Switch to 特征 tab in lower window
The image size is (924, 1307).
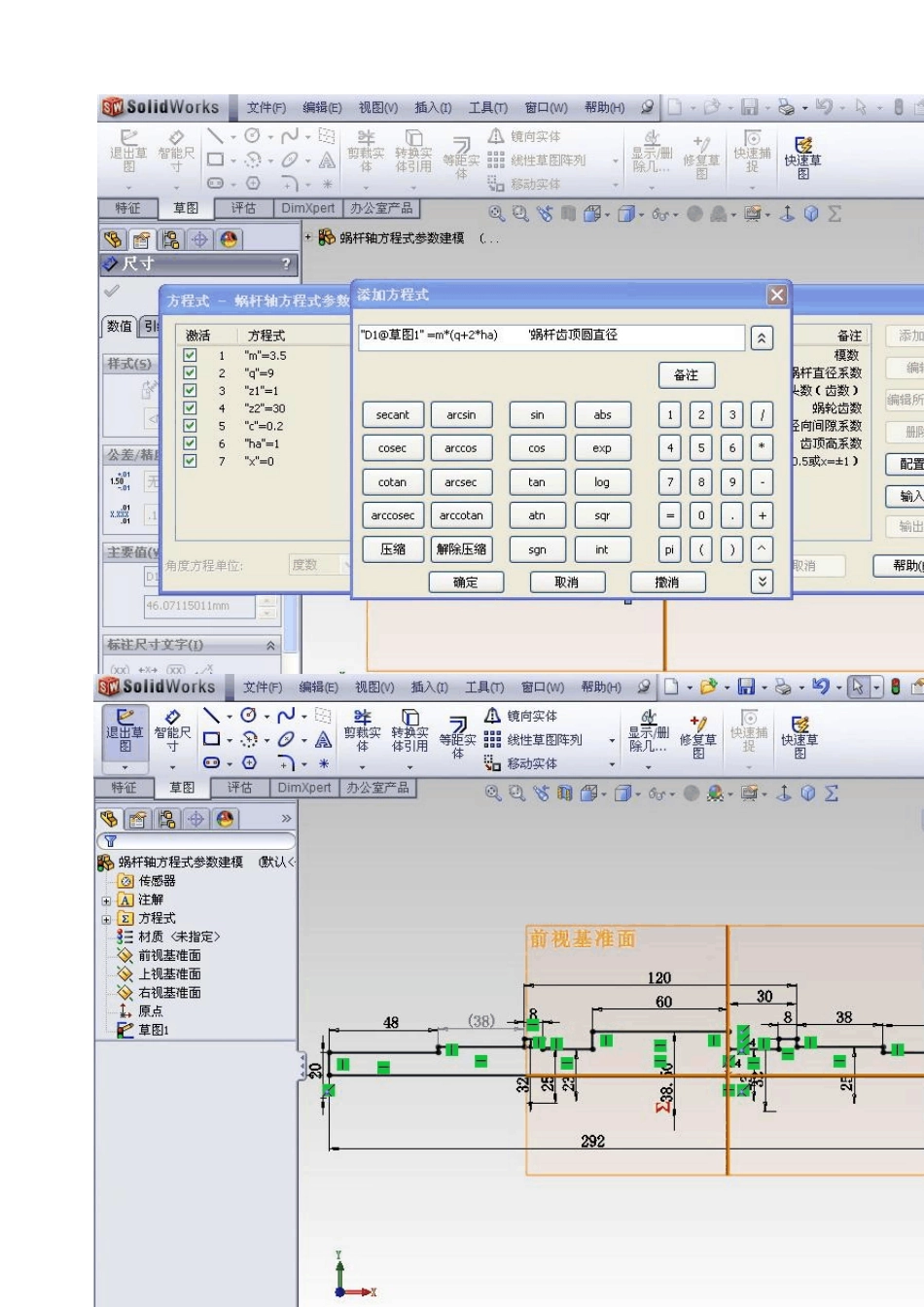pos(124,788)
